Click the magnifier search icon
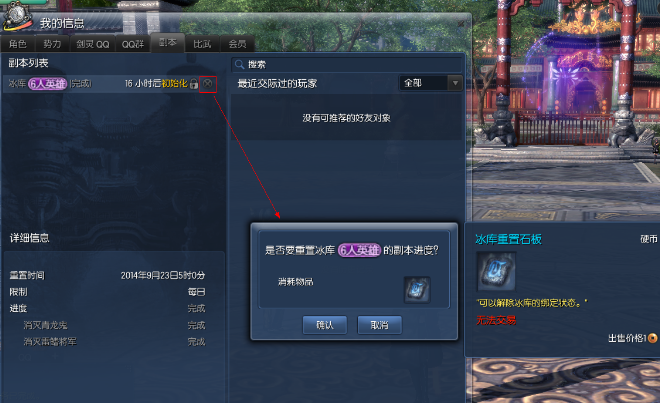Screen dimensions: 660x403 [240, 64]
